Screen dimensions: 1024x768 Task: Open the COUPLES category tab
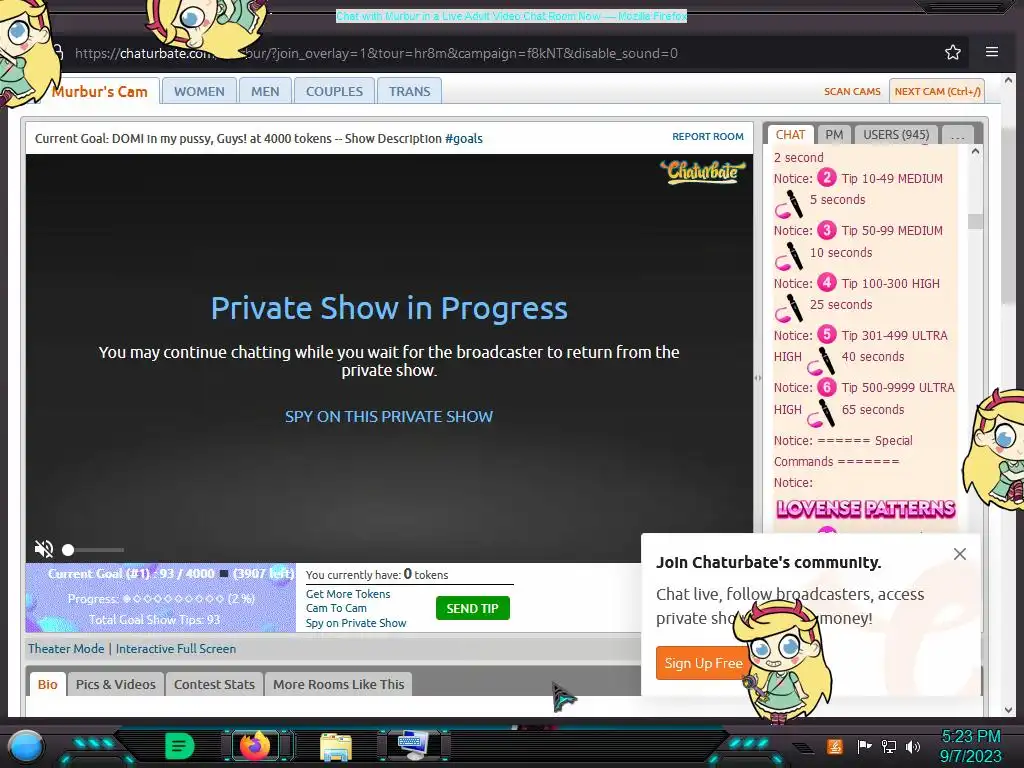334,91
